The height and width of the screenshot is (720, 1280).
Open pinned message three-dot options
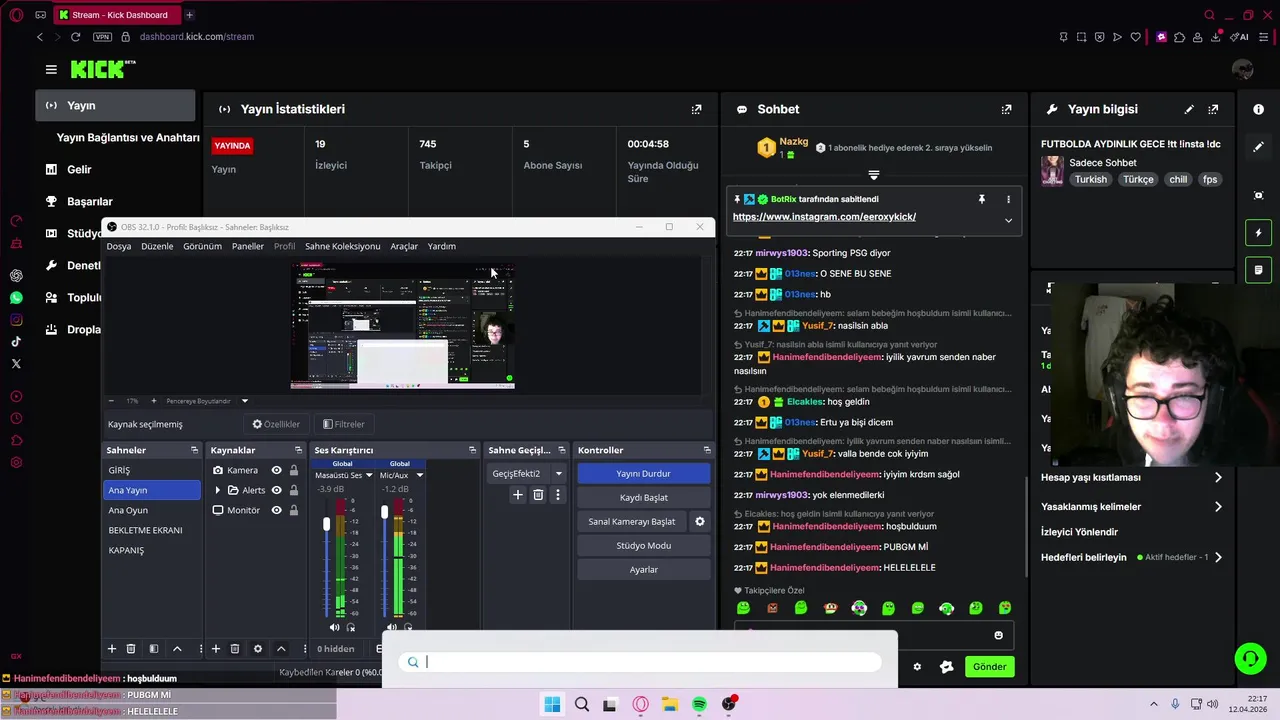(x=1008, y=199)
